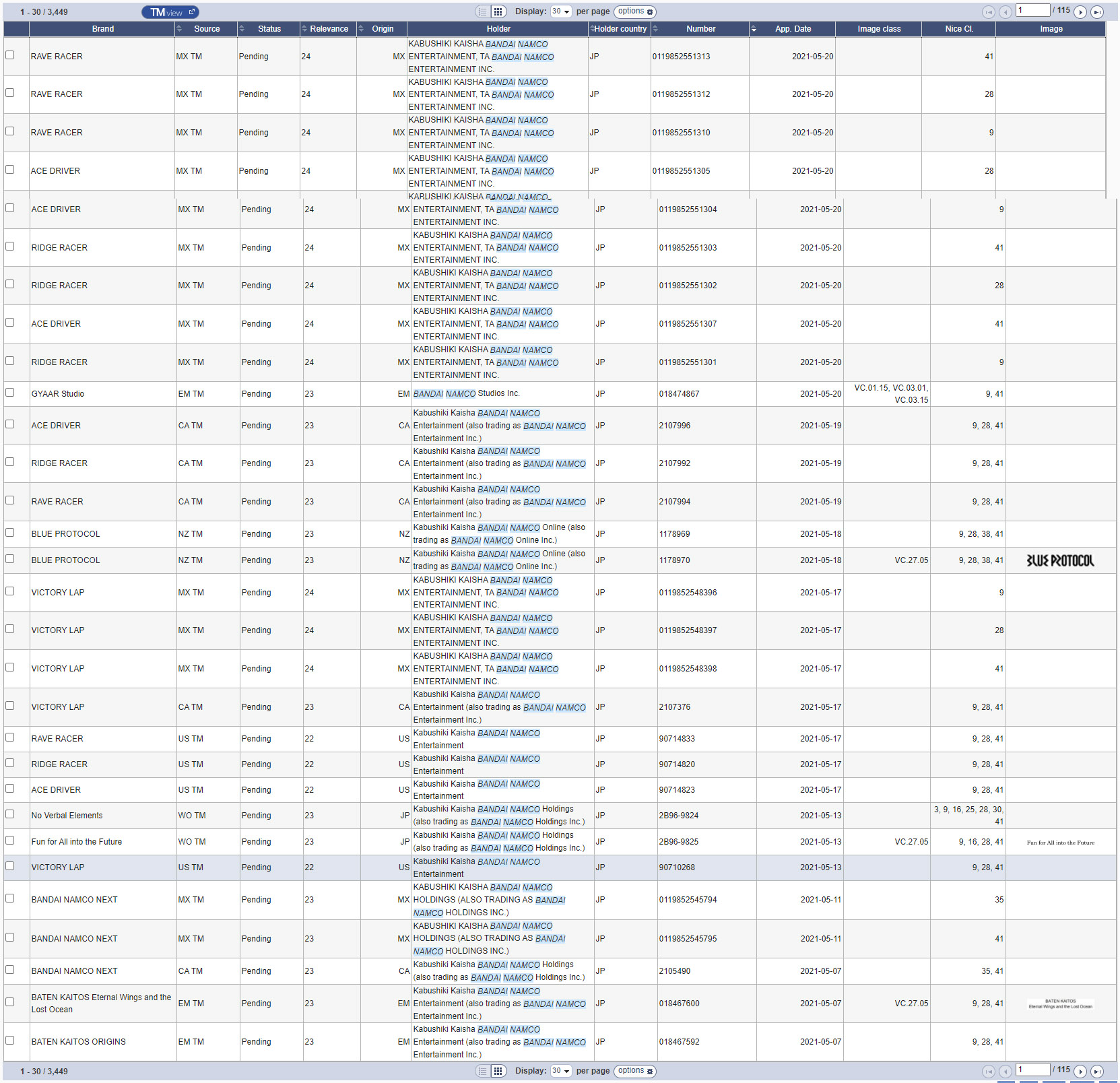Screen dimensions: 1120x1083
Task: Sort using arrow icon beside Relevance header
Action: click(x=304, y=29)
